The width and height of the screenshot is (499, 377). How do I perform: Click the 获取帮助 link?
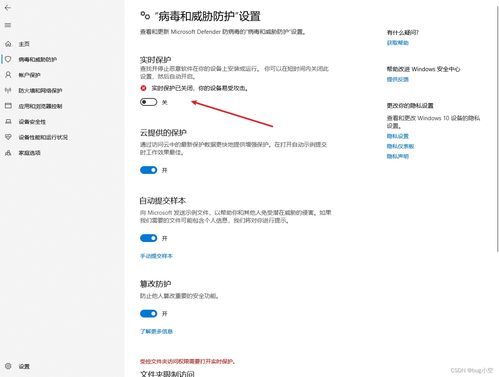(x=397, y=42)
